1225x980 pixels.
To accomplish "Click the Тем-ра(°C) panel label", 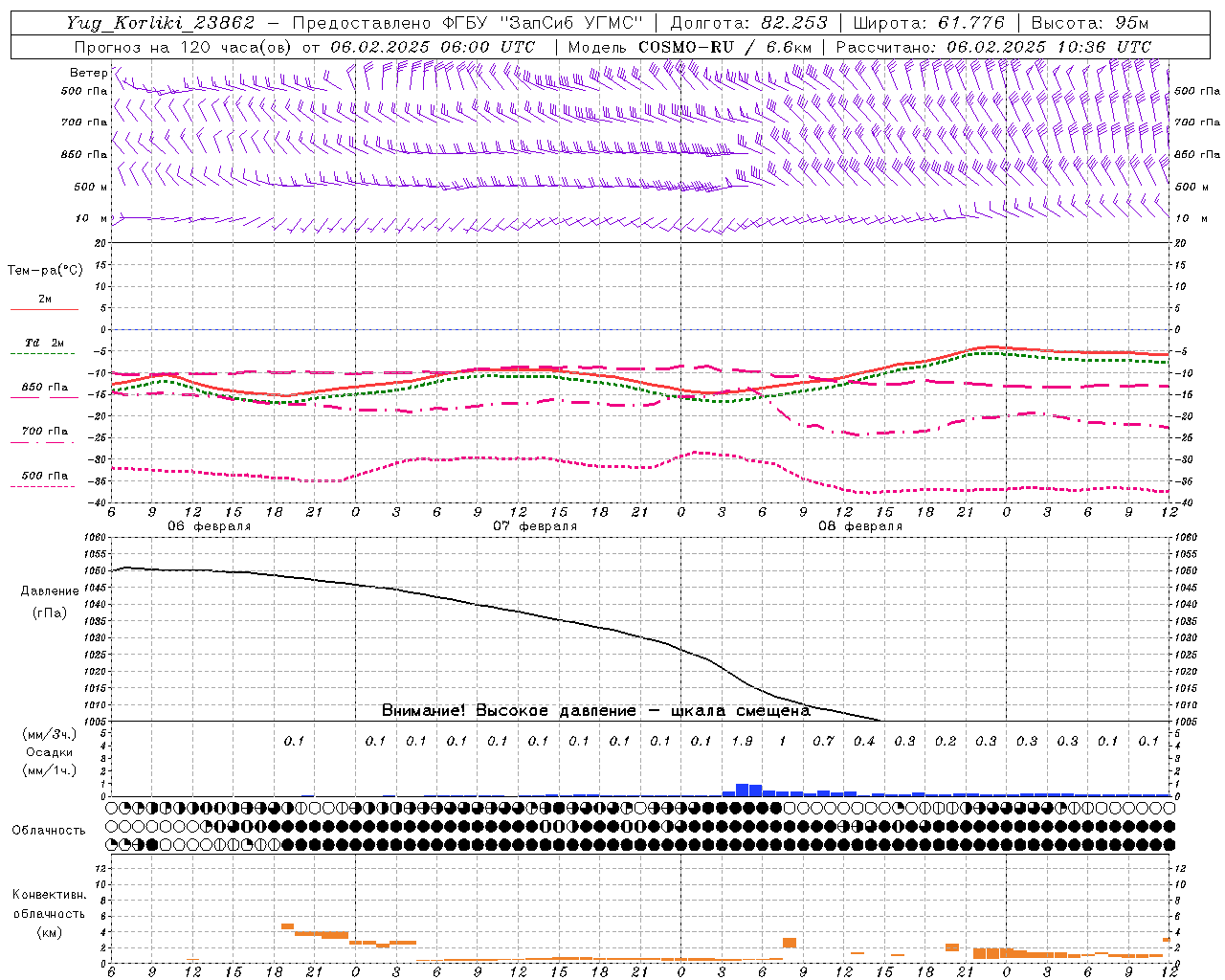I will pos(45,271).
